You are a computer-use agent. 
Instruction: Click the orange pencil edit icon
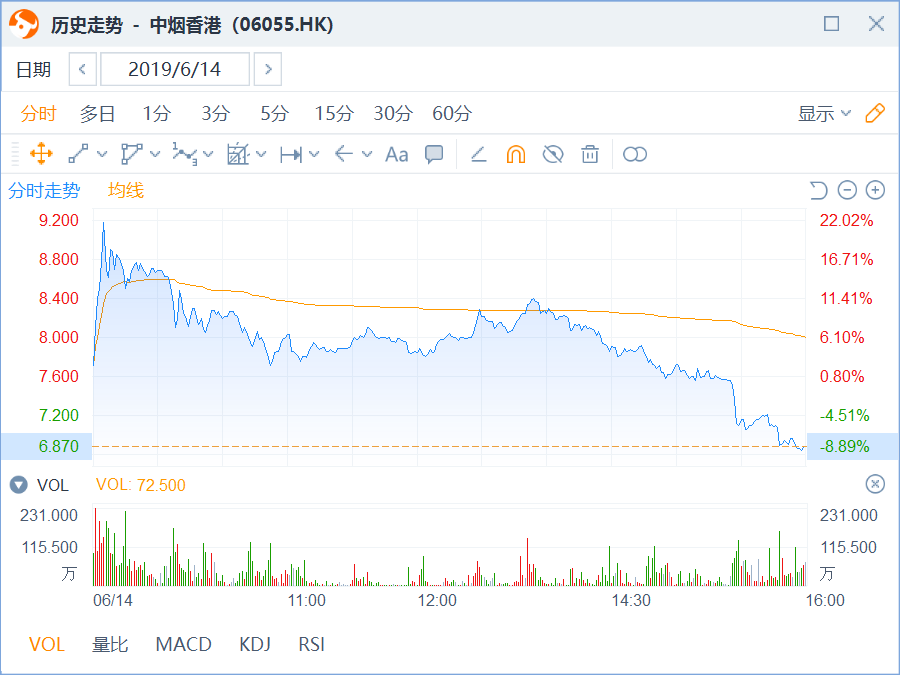point(875,113)
